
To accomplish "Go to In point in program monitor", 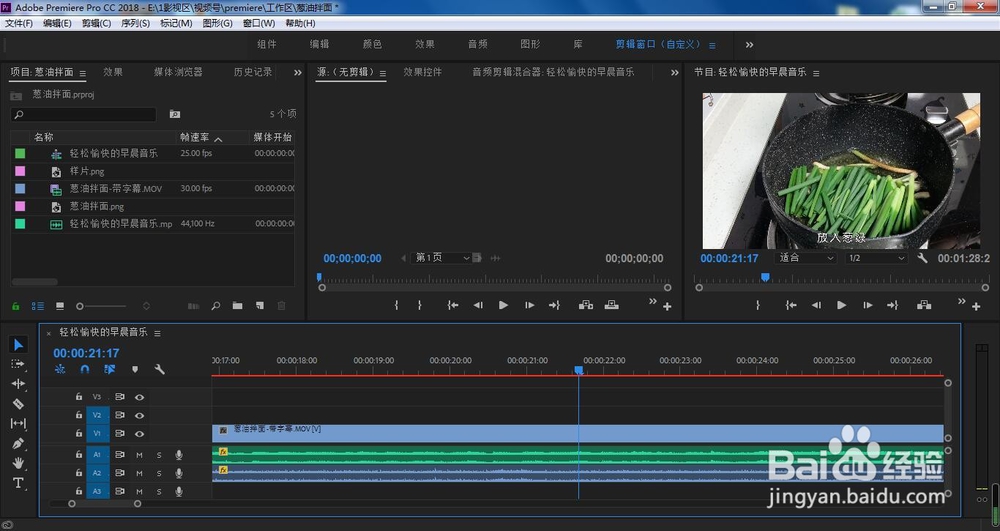I will click(x=791, y=305).
